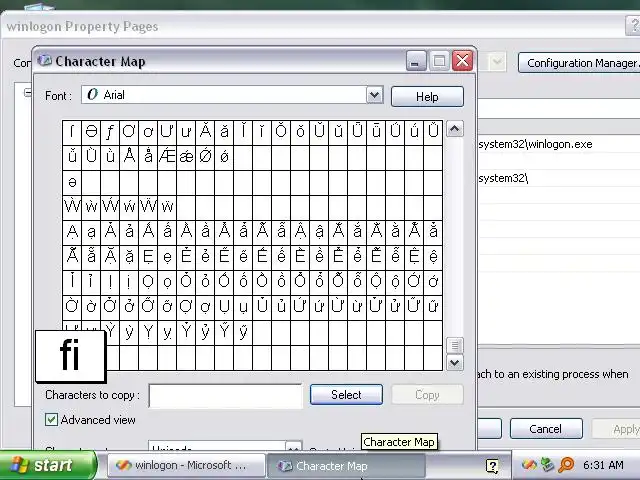
Task: Switch to winlogon - Microsoft taskbar button
Action: click(x=187, y=465)
